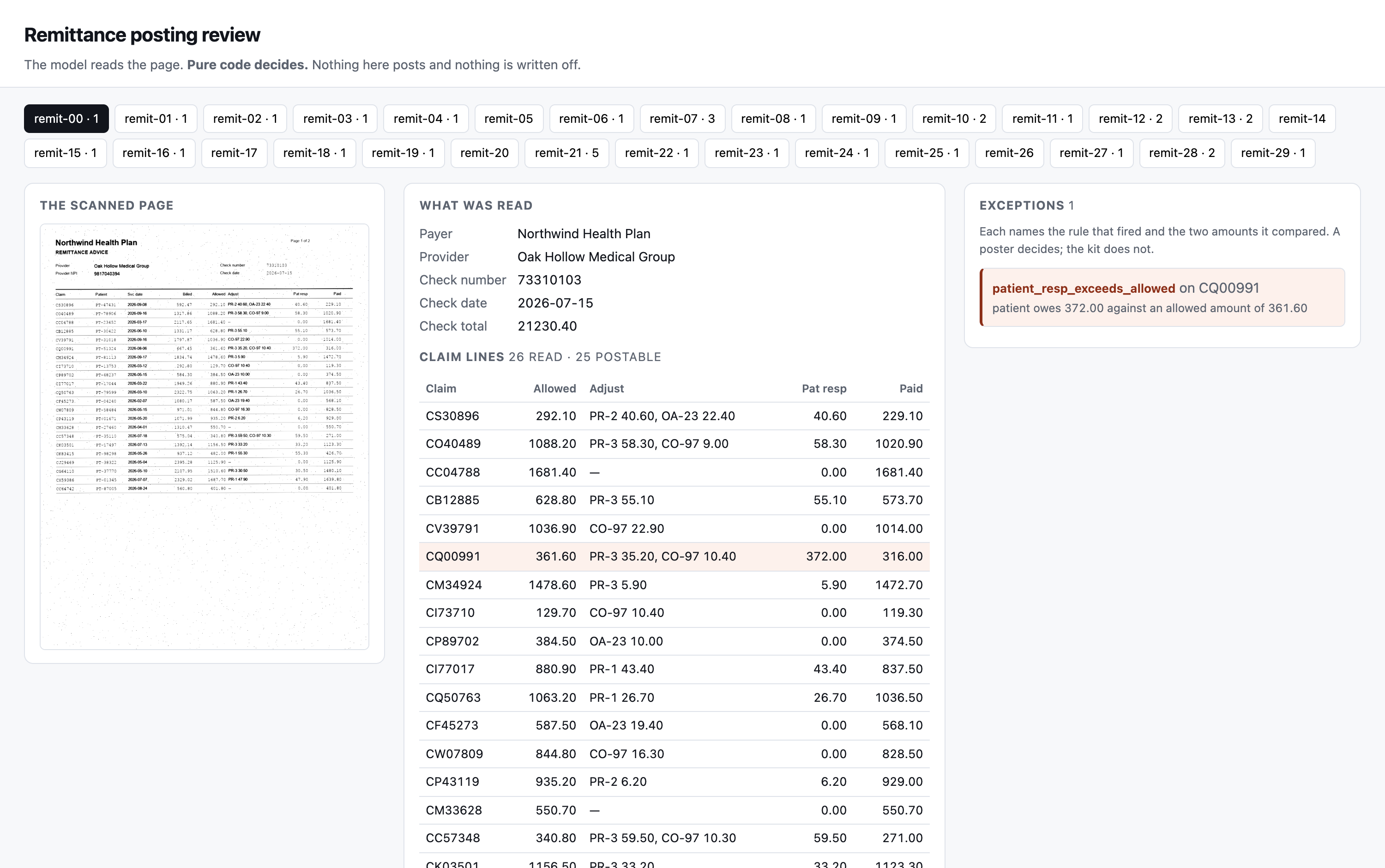Switch to remit-05 tab
Screen dimensions: 1385x868
(x=509, y=119)
